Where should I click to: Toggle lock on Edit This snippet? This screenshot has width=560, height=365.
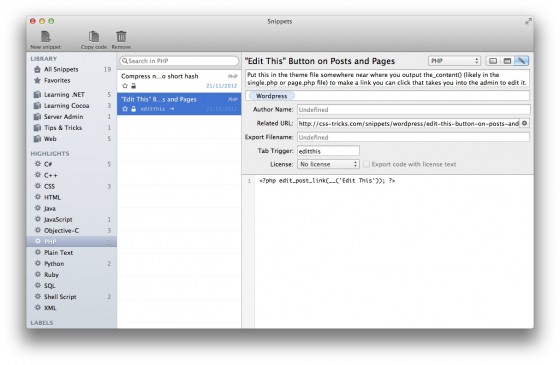(x=134, y=109)
